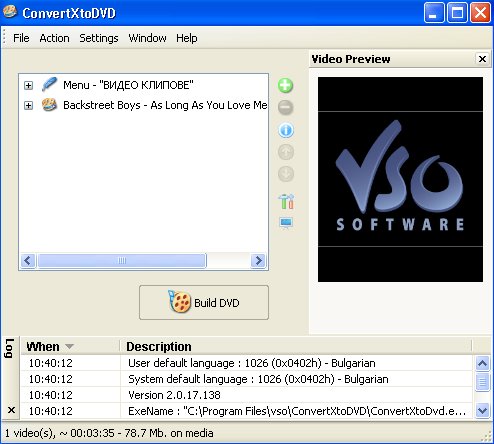
Task: Click the project list left scroll arrow
Action: [28, 260]
